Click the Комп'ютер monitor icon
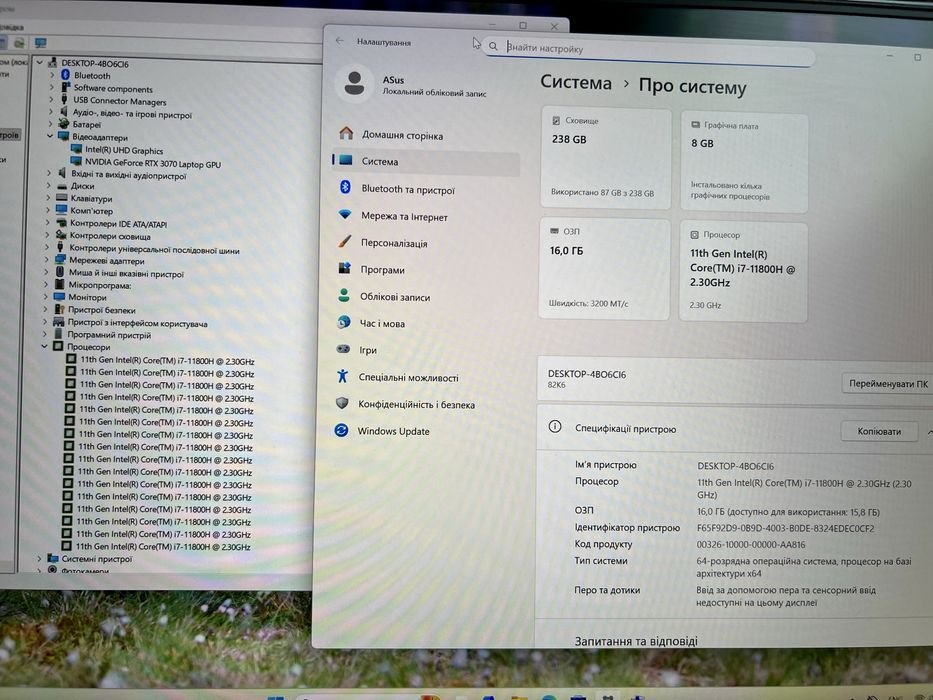Screen dimensions: 933x700 61,210
